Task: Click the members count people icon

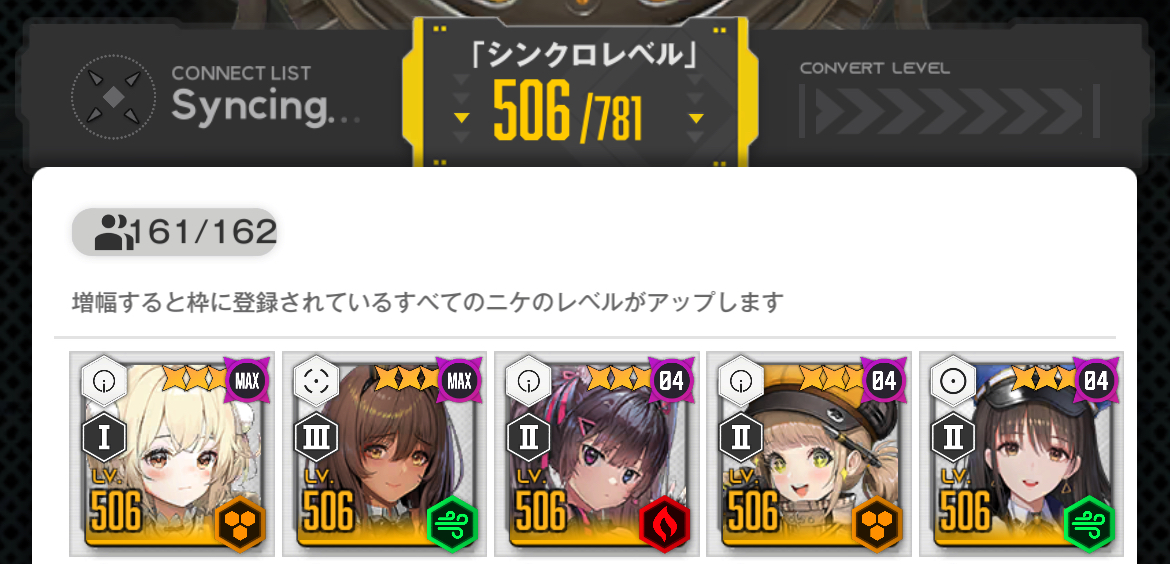Action: [x=114, y=232]
